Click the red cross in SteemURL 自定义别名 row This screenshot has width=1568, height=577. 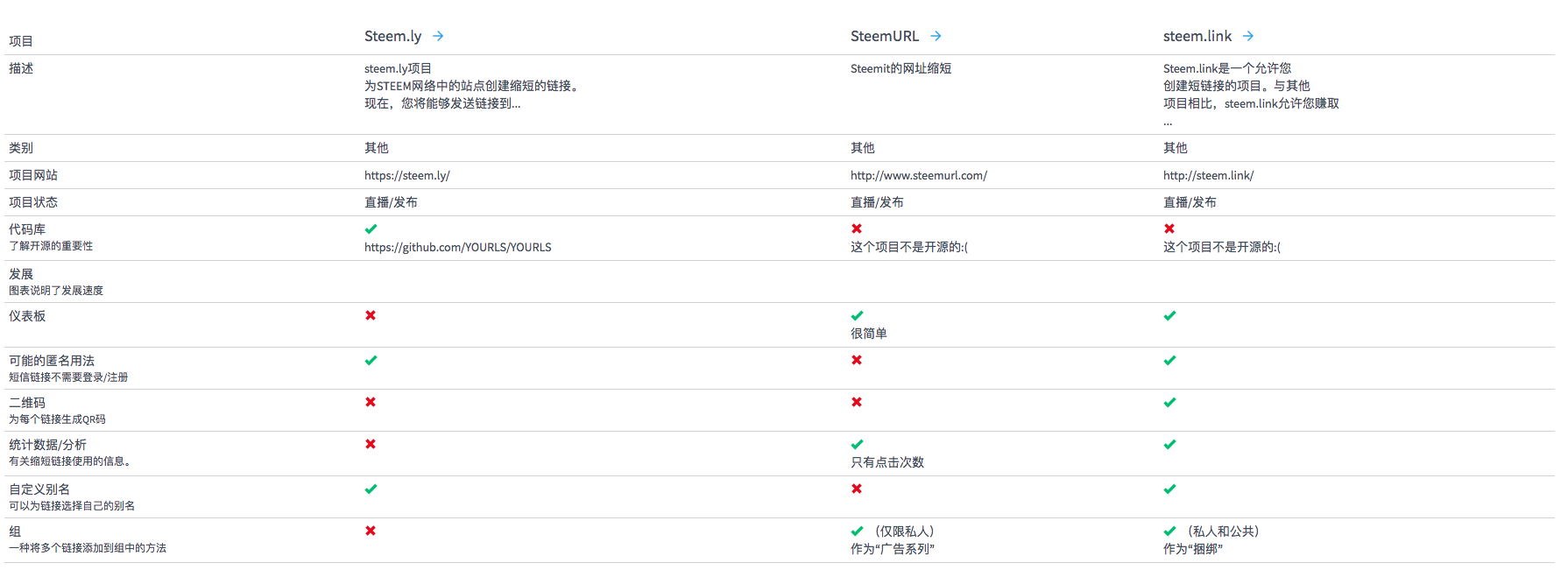tap(857, 489)
